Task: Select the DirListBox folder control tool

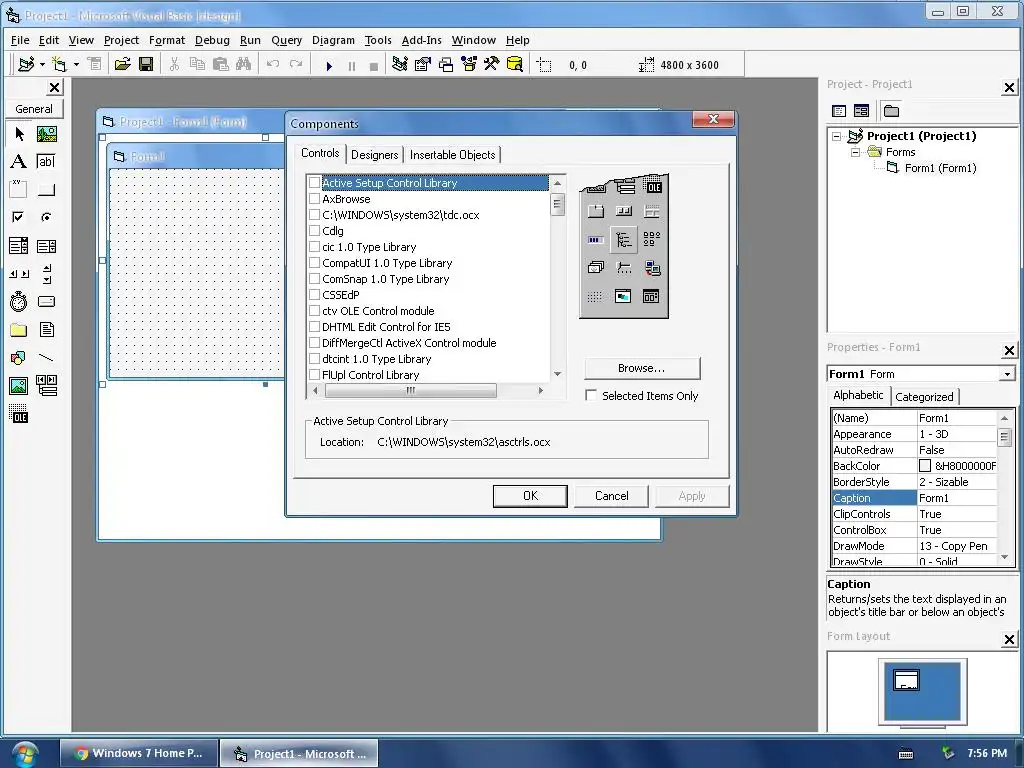Action: [19, 330]
